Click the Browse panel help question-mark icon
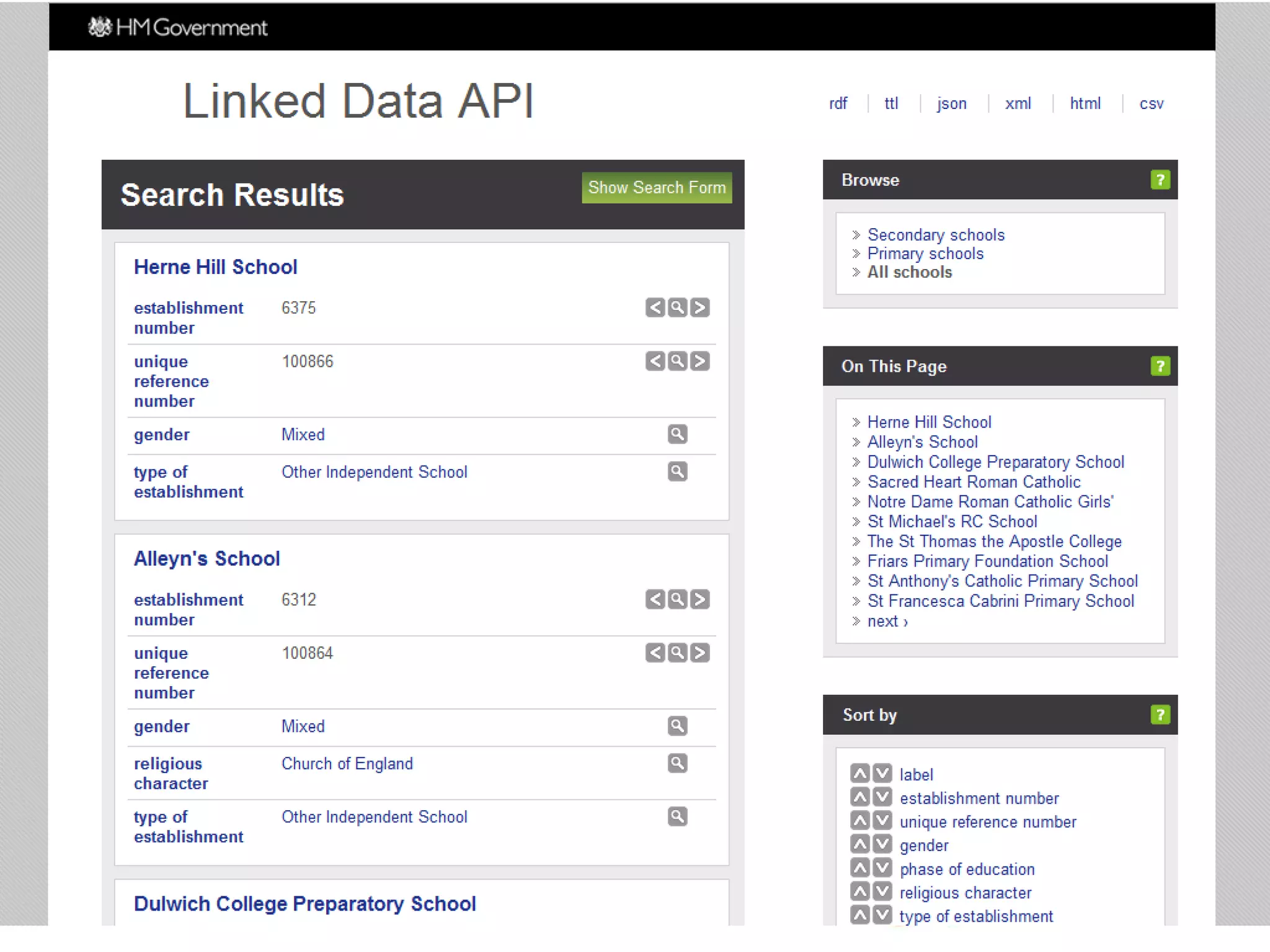 pyautogui.click(x=1160, y=180)
